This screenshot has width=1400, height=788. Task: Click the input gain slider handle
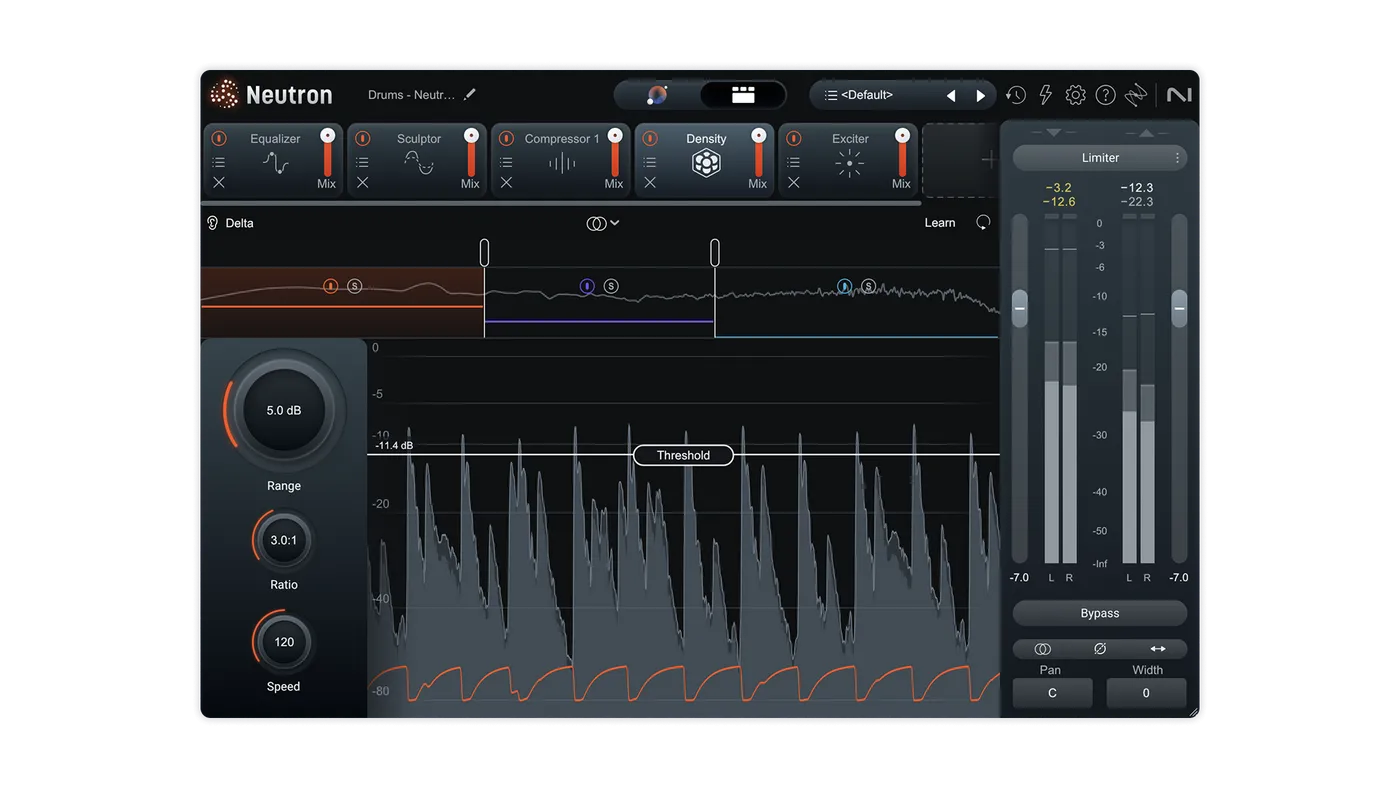(x=1020, y=308)
